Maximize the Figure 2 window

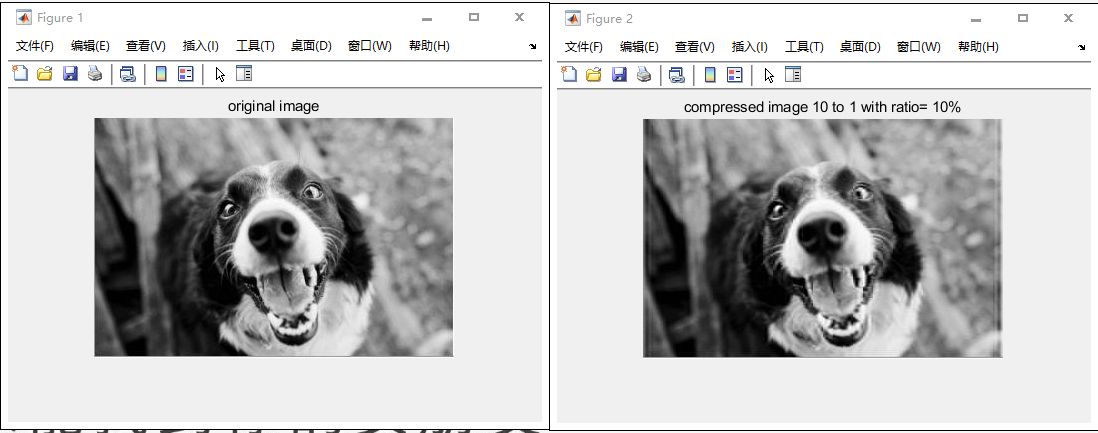1023,18
